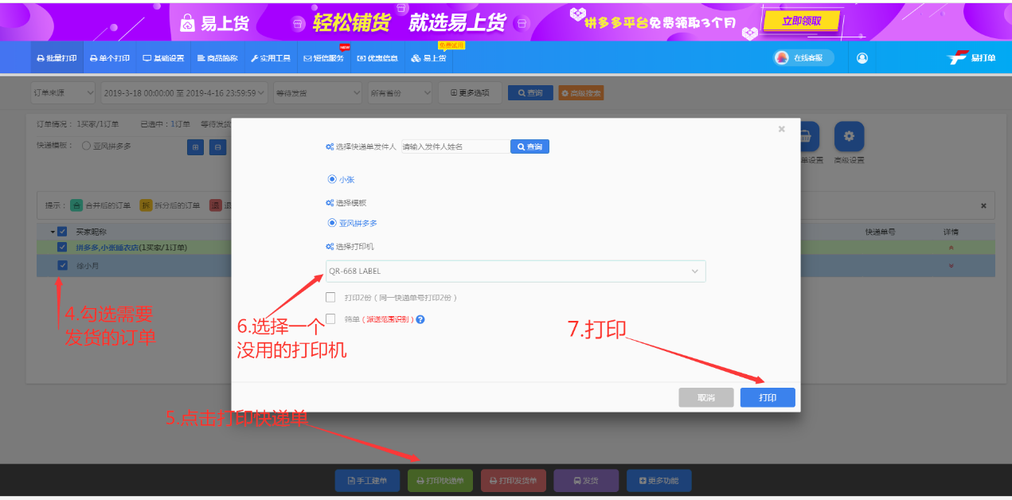Screen dimensions: 1012x500
Task: Expand 更多选项 filter options
Action: pos(470,93)
